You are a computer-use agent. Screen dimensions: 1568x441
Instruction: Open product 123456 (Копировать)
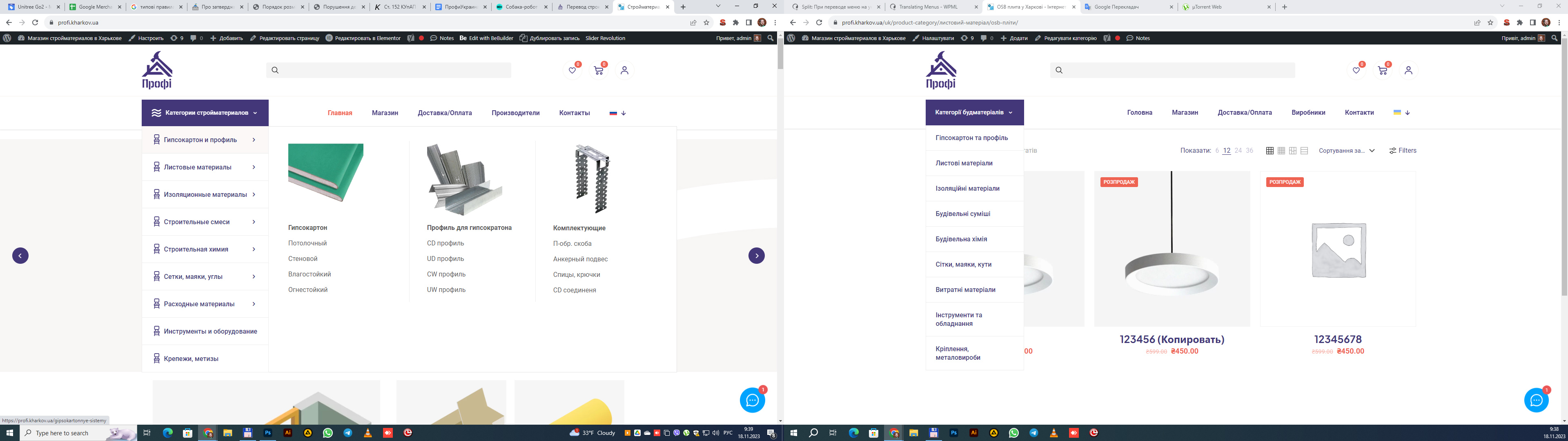1172,339
